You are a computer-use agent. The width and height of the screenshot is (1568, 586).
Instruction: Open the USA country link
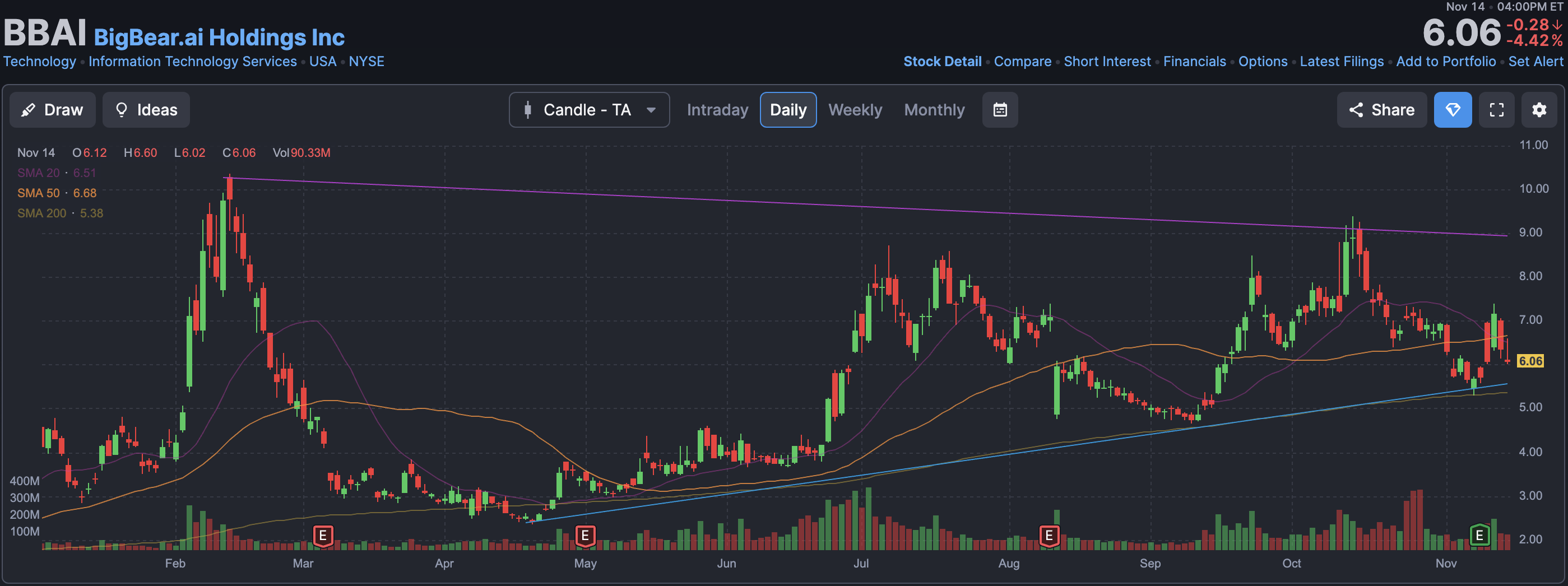323,62
